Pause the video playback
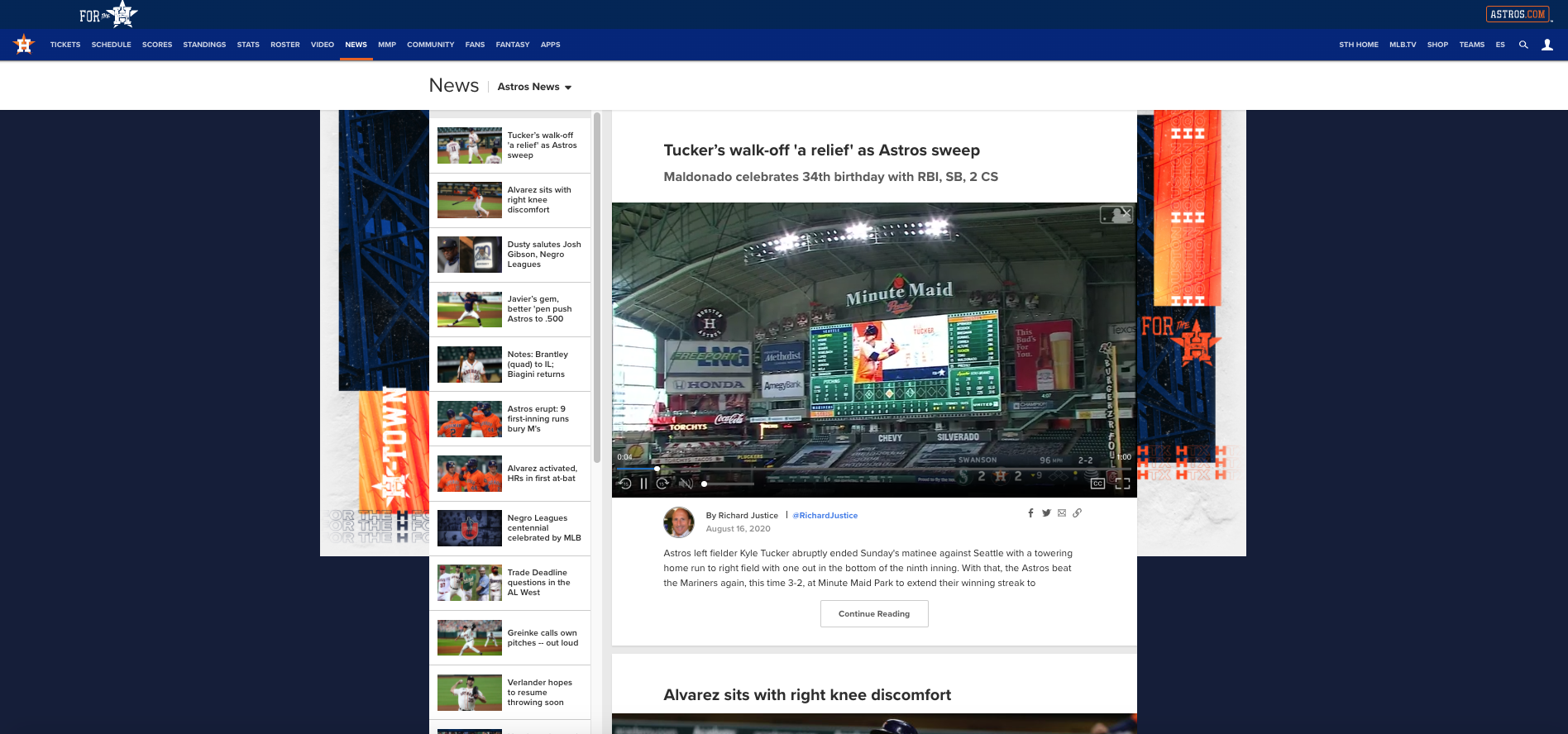Image resolution: width=1568 pixels, height=734 pixels. [x=643, y=484]
